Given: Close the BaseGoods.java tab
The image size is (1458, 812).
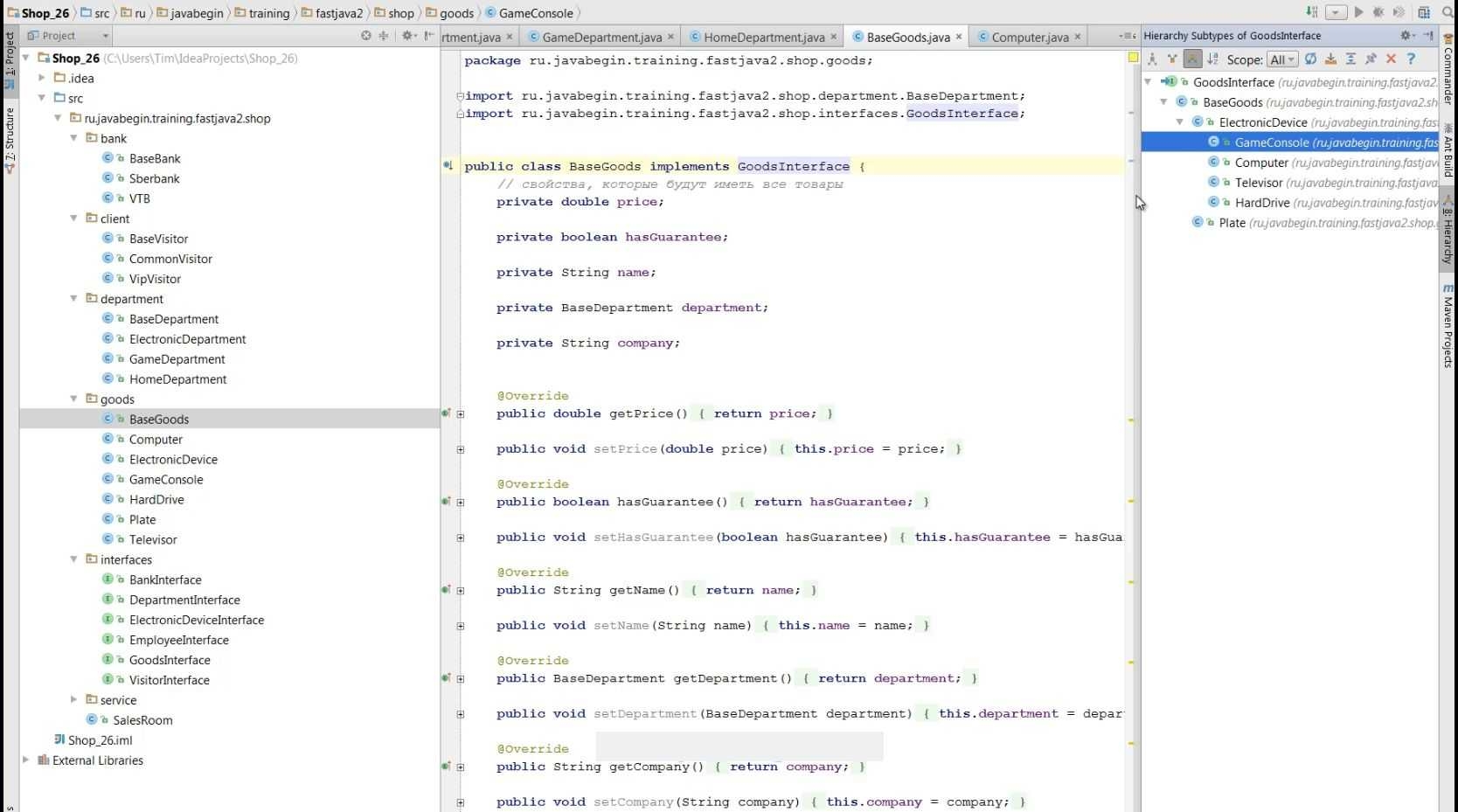Looking at the screenshot, I should (x=959, y=37).
